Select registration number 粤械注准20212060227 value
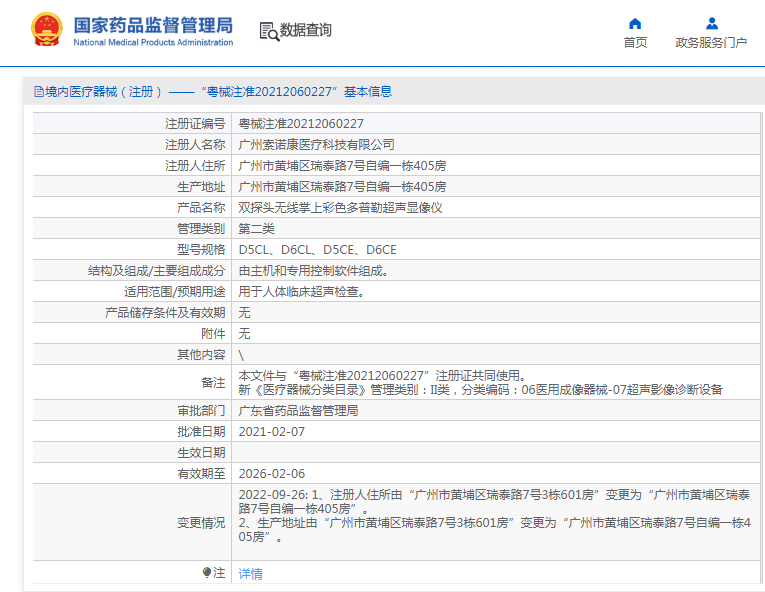Screen dimensions: 765x592 (x=301, y=124)
